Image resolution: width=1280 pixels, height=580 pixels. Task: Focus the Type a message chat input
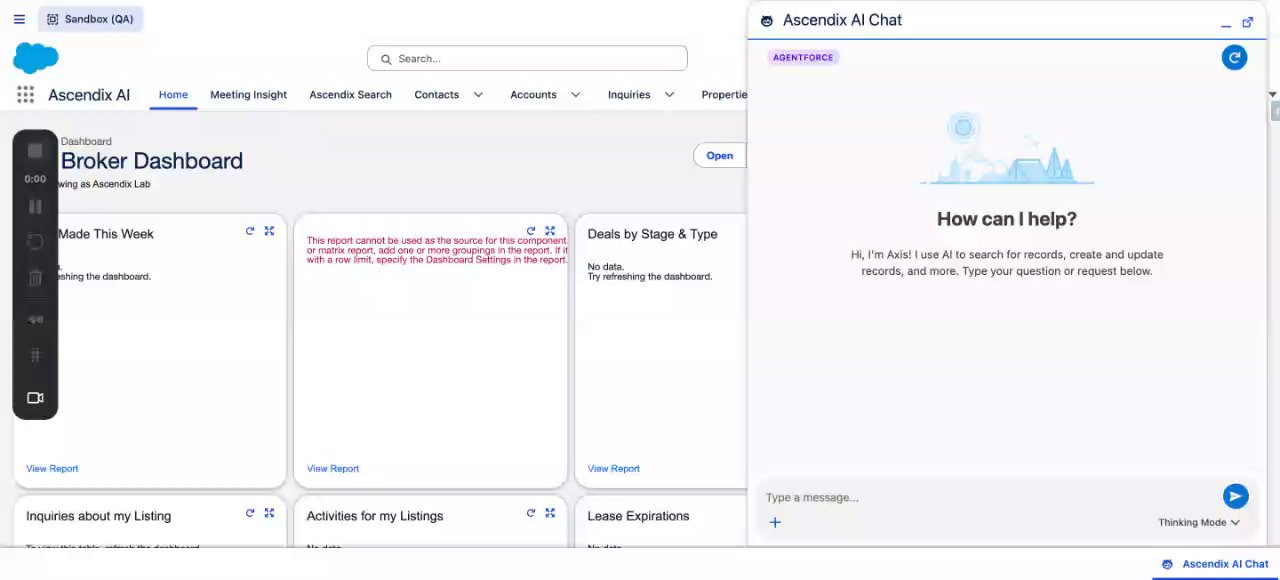click(x=990, y=497)
